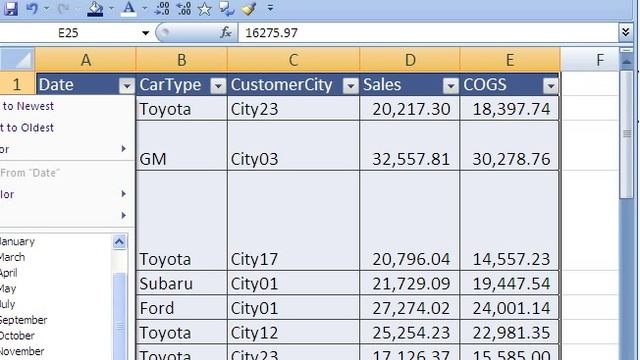Viewport: 640px width, 360px height.
Task: Open the COGS filter dropdown
Action: coord(550,86)
